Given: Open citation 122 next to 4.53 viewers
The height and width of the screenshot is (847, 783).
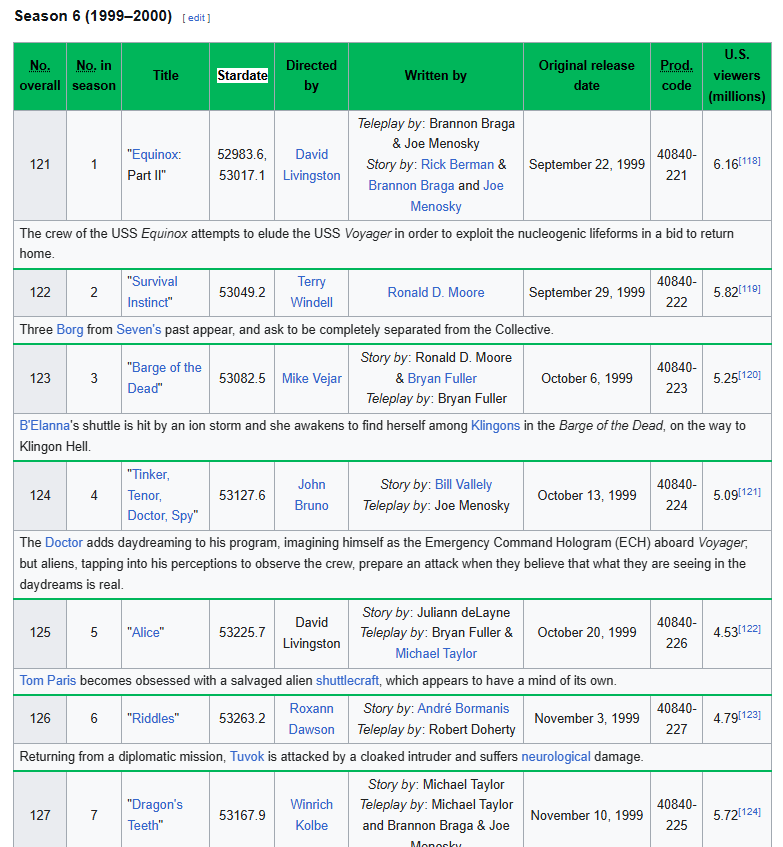Looking at the screenshot, I should pyautogui.click(x=749, y=629).
